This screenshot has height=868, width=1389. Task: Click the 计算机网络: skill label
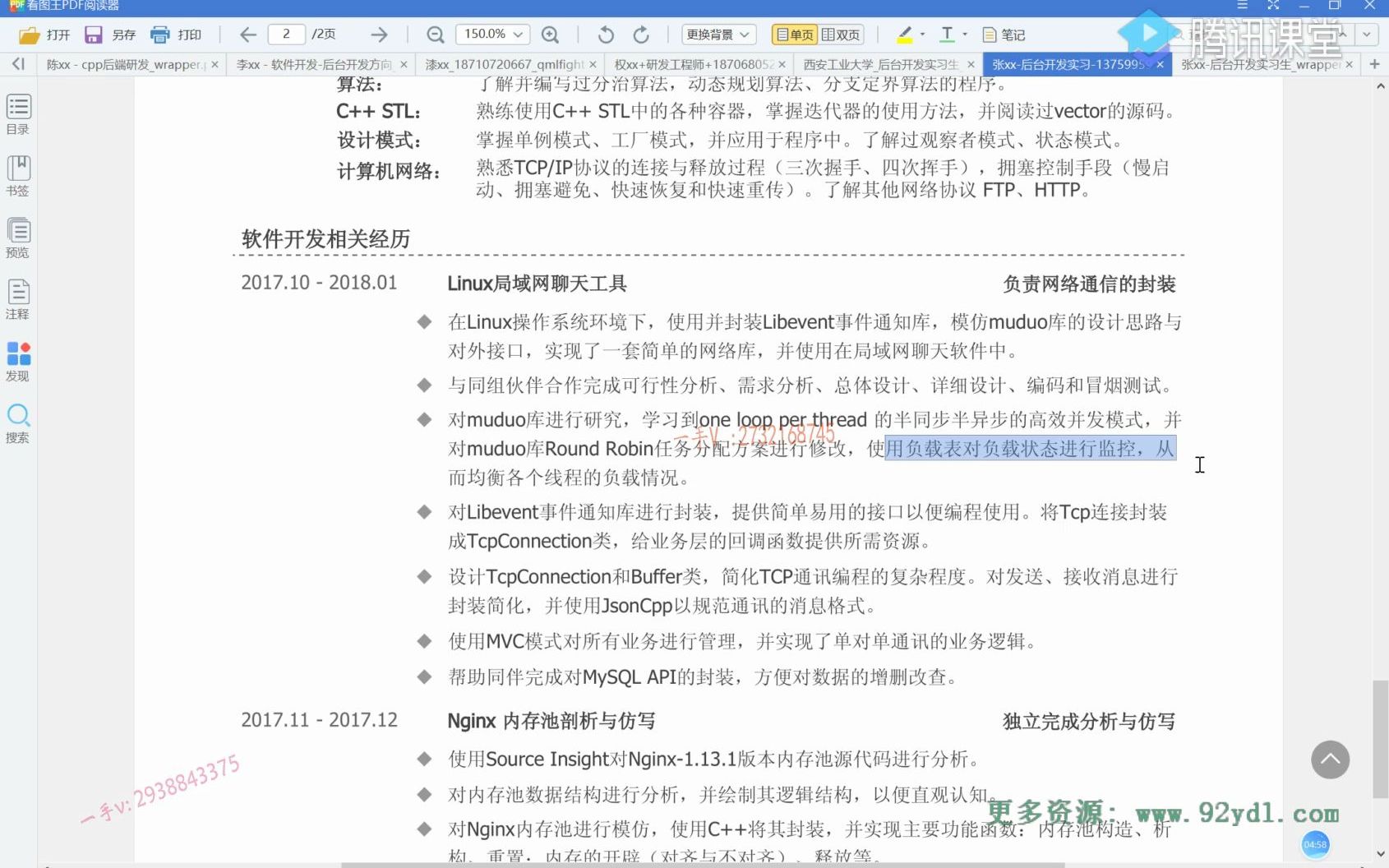click(x=389, y=172)
